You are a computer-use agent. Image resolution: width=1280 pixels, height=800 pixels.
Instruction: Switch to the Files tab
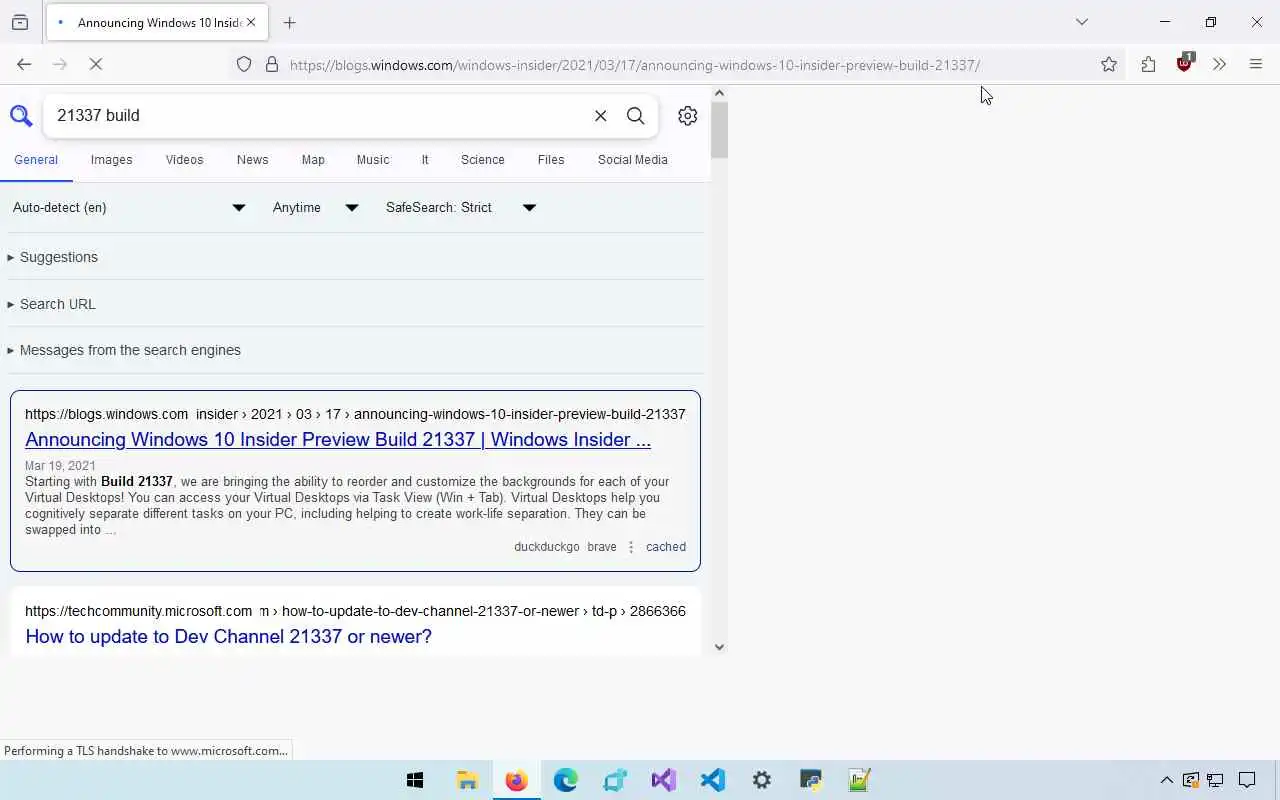coord(551,160)
